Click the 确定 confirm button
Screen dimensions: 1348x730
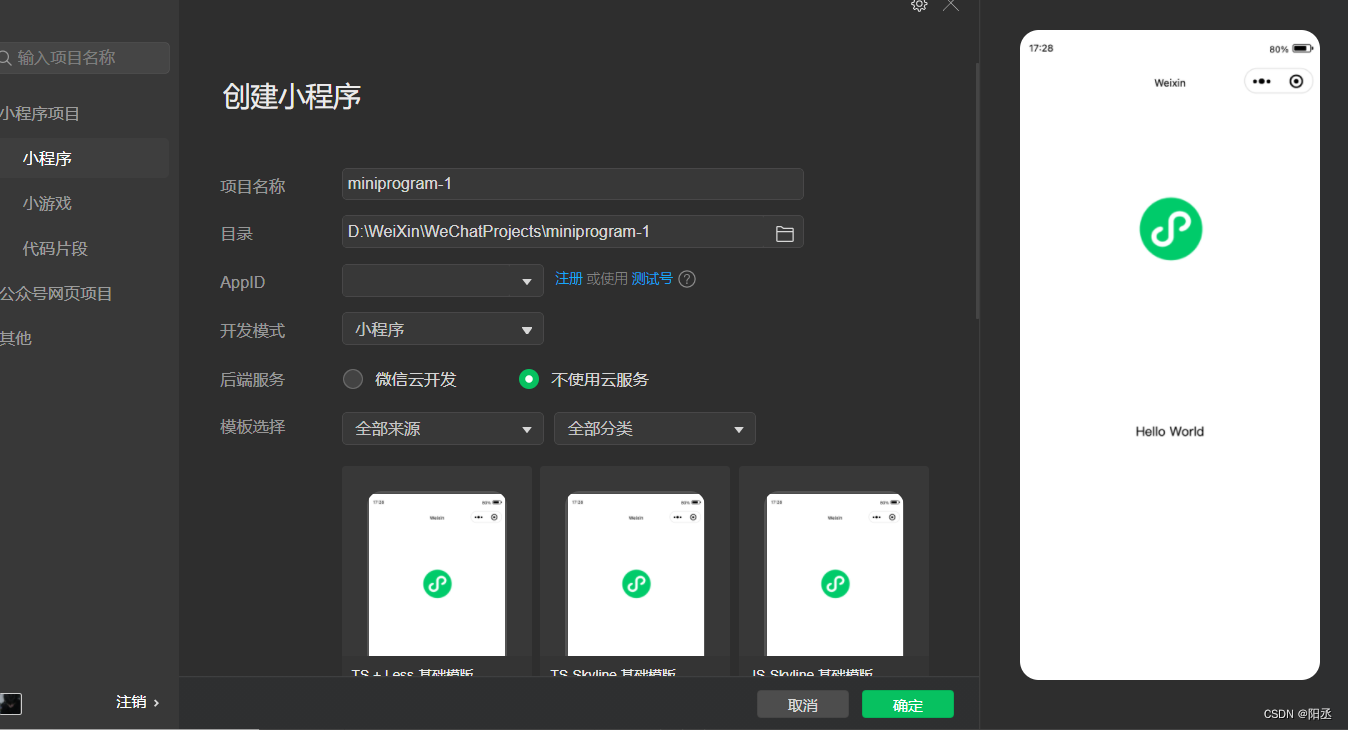(908, 704)
